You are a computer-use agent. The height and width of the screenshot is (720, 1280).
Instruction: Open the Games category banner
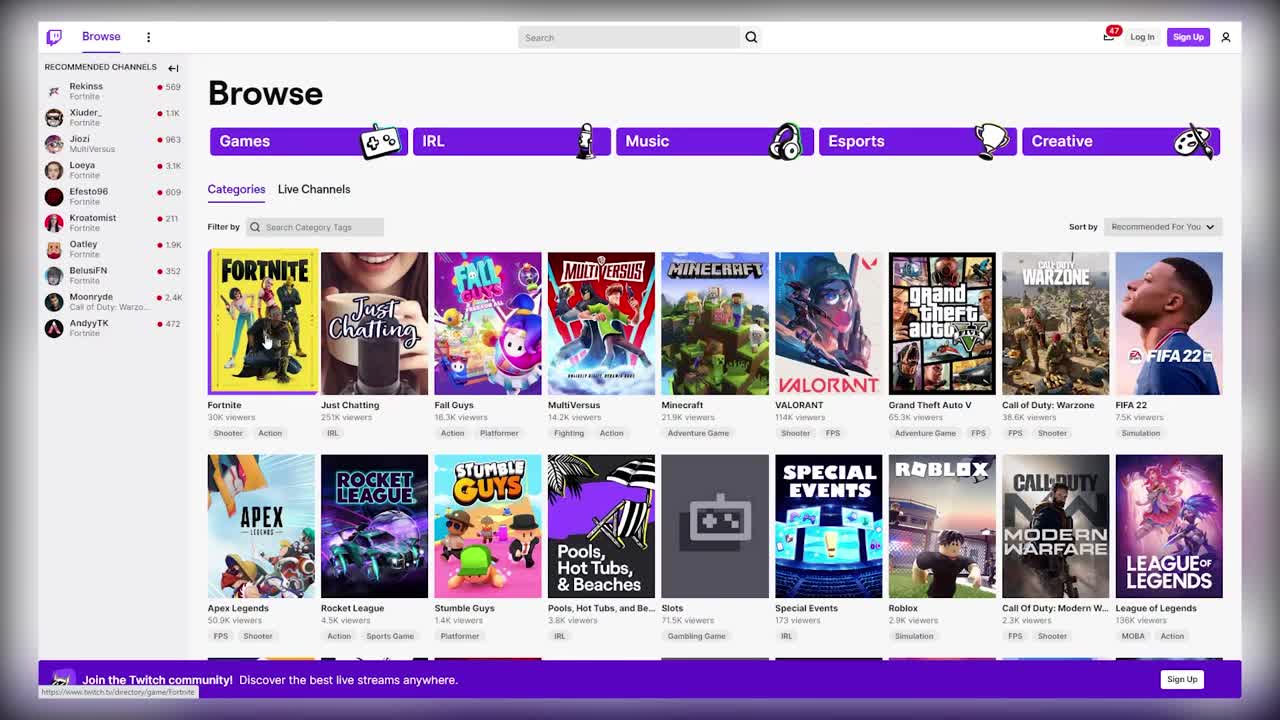308,141
